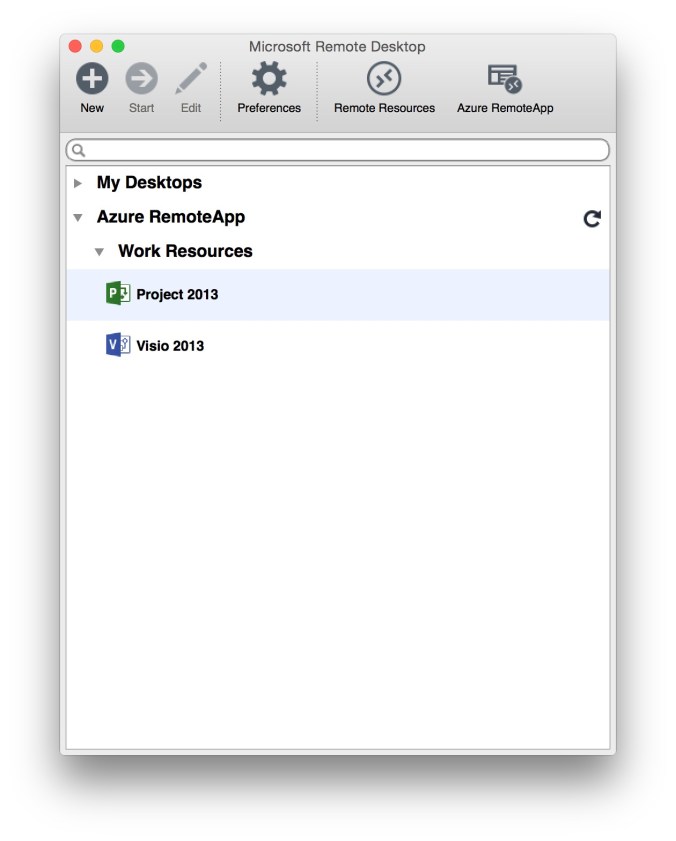Click the Azure RemoteApp group heading

(170, 217)
